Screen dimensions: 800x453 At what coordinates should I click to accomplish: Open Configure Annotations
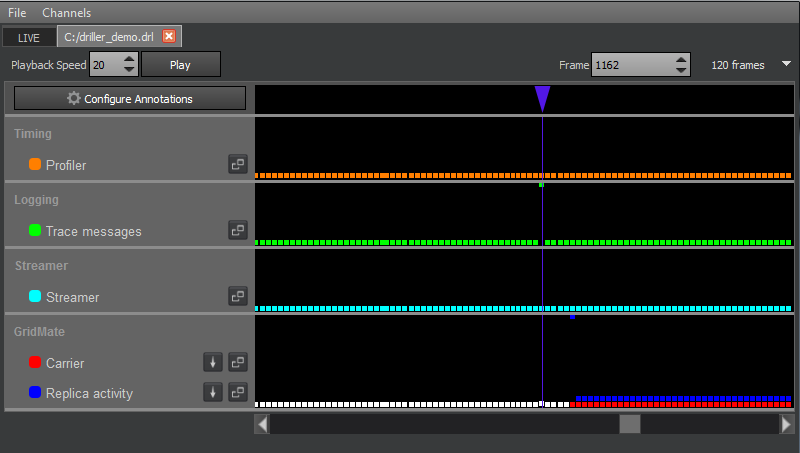click(x=130, y=99)
